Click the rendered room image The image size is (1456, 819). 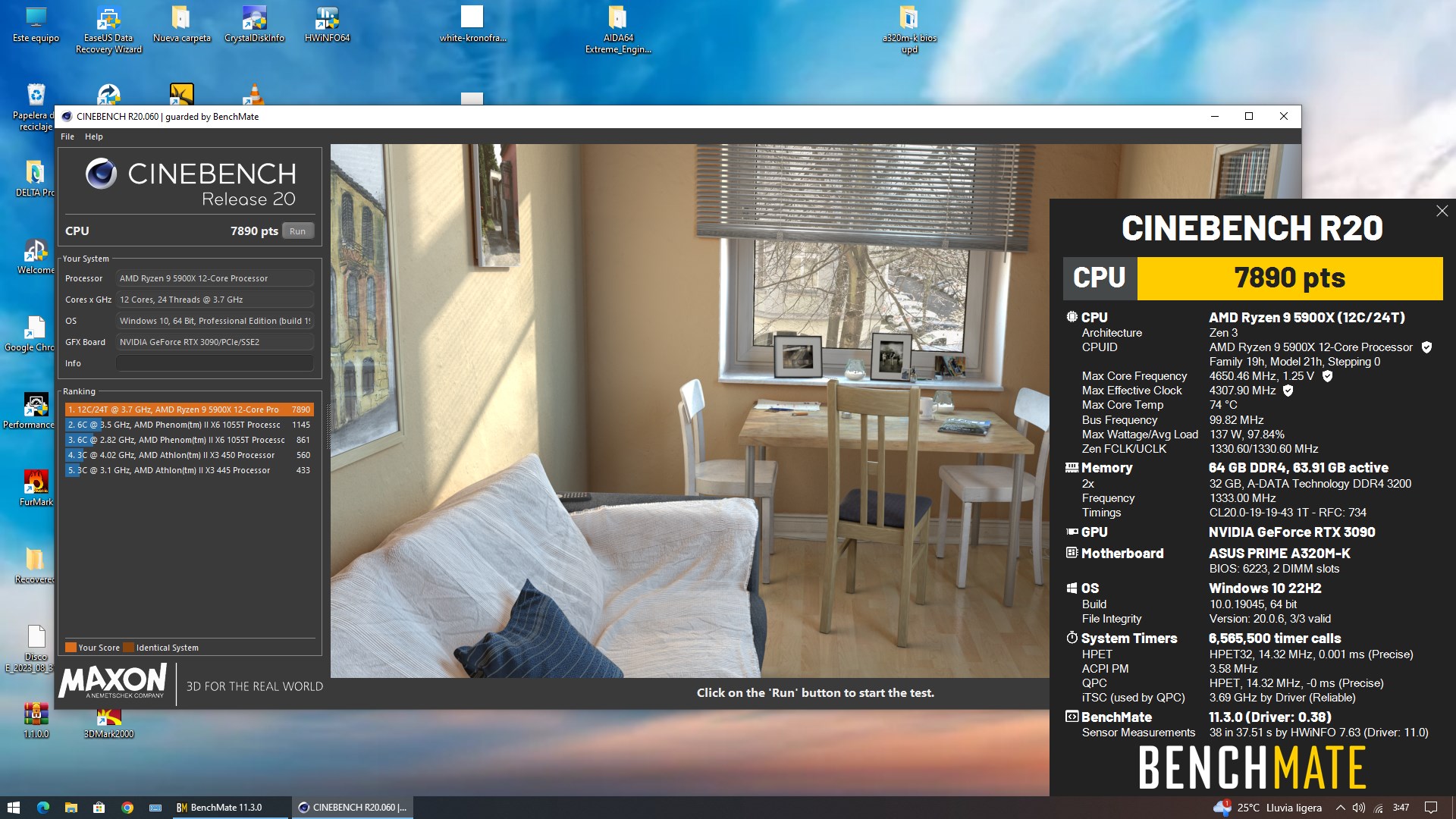coord(690,410)
